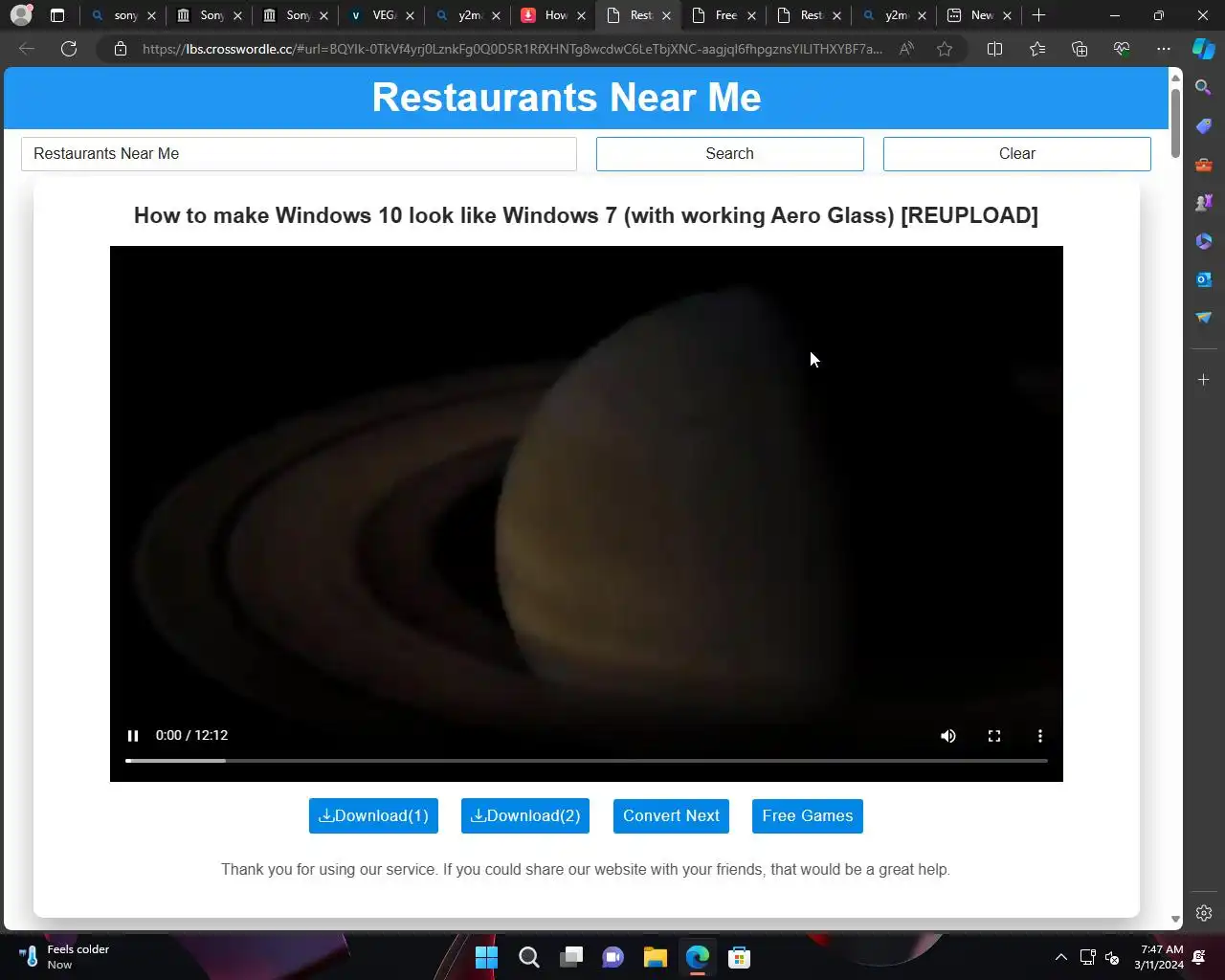Click the browser address bar URL
1225x980 pixels.
(x=512, y=49)
